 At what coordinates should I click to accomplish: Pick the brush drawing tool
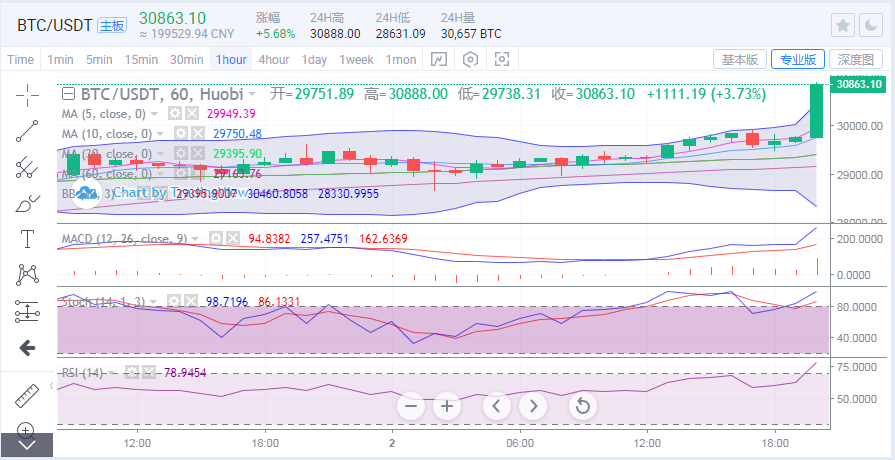coord(27,203)
